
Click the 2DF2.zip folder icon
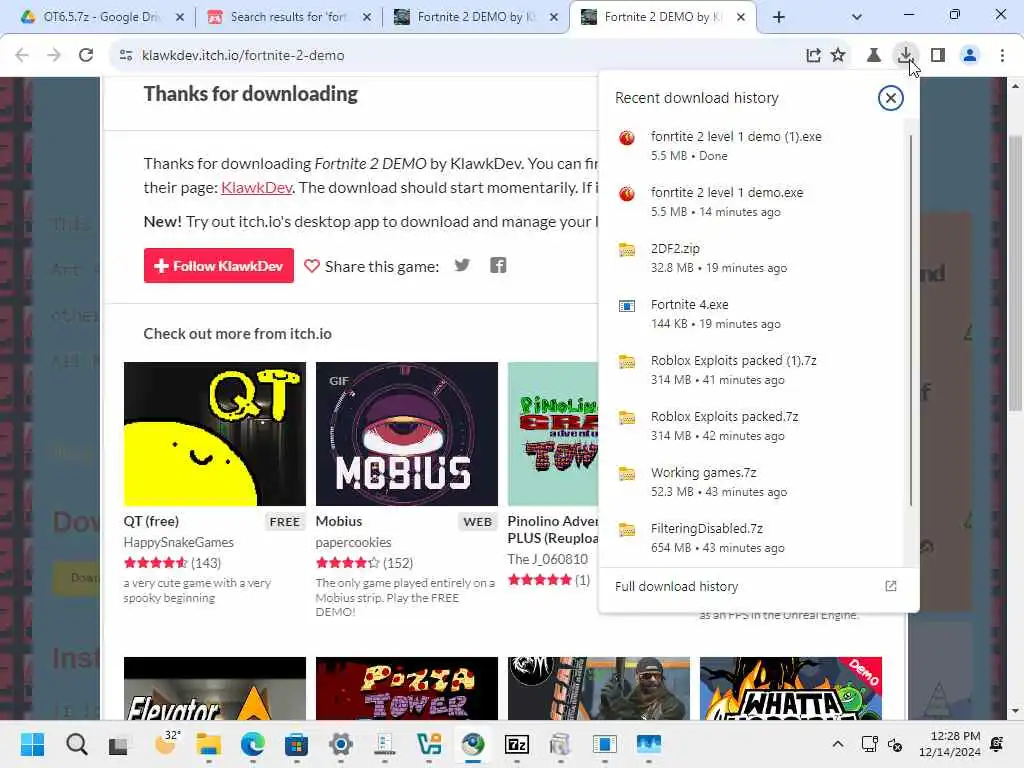(626, 249)
